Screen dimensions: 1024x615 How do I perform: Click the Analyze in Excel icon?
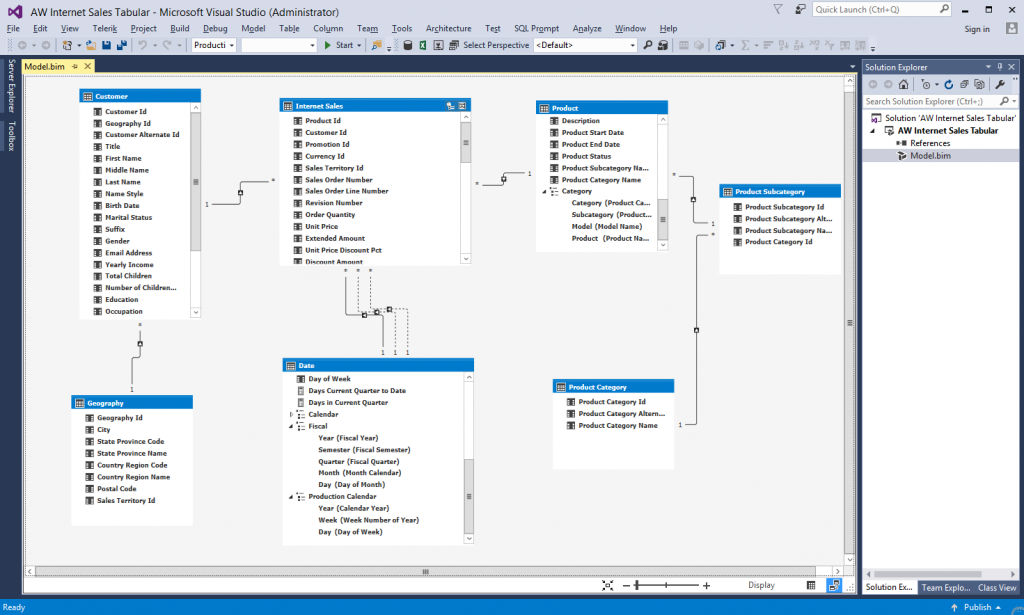(x=423, y=45)
